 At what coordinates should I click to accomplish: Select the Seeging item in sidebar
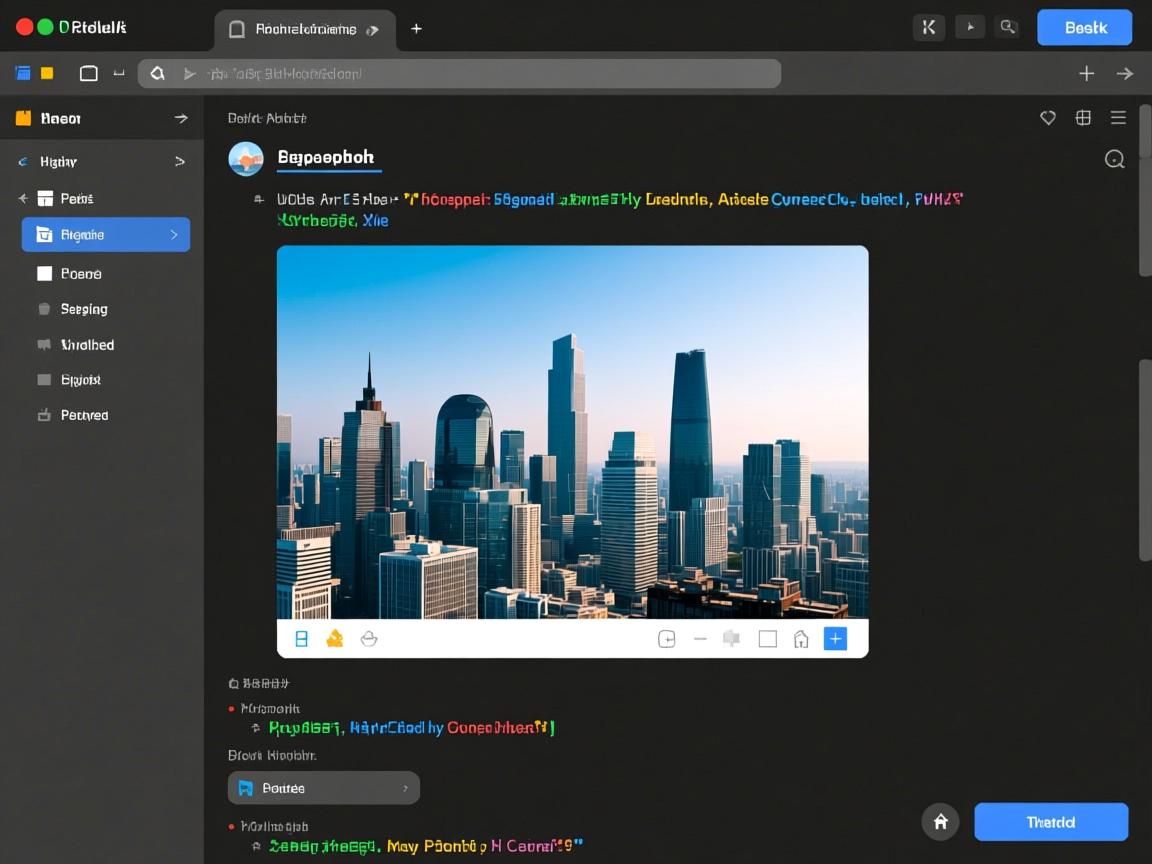(84, 309)
